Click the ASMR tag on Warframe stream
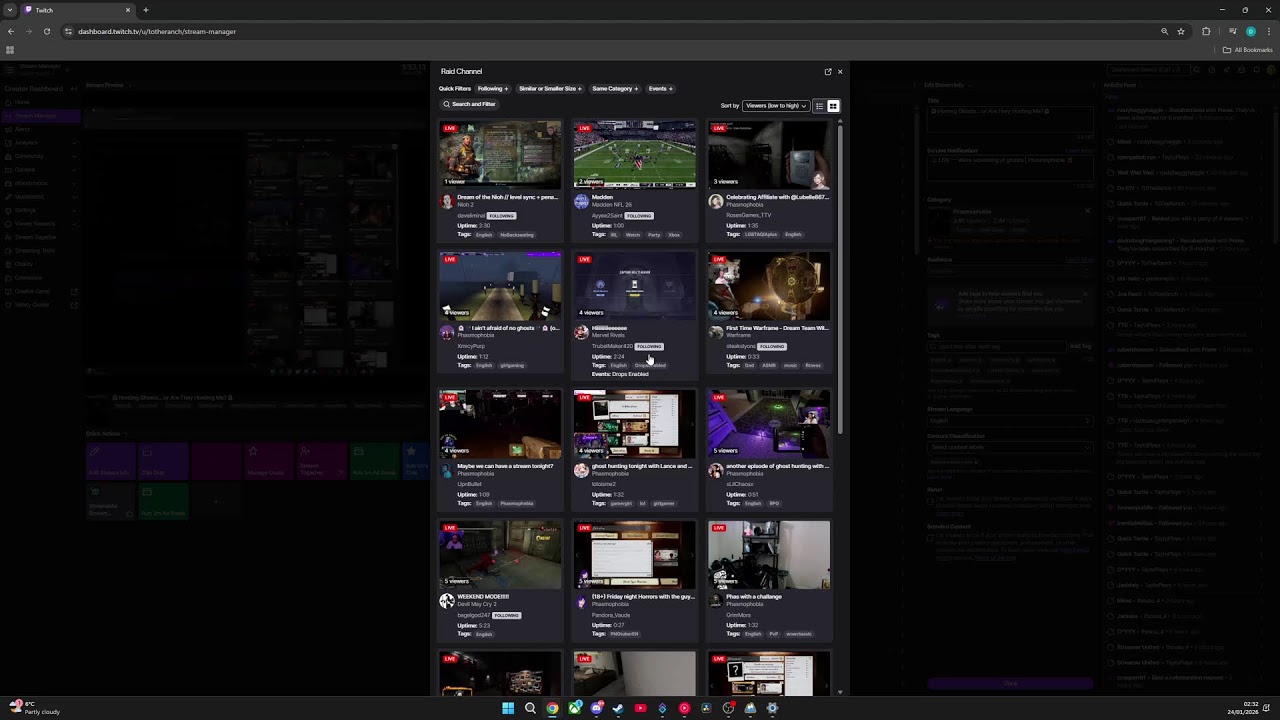 769,366
